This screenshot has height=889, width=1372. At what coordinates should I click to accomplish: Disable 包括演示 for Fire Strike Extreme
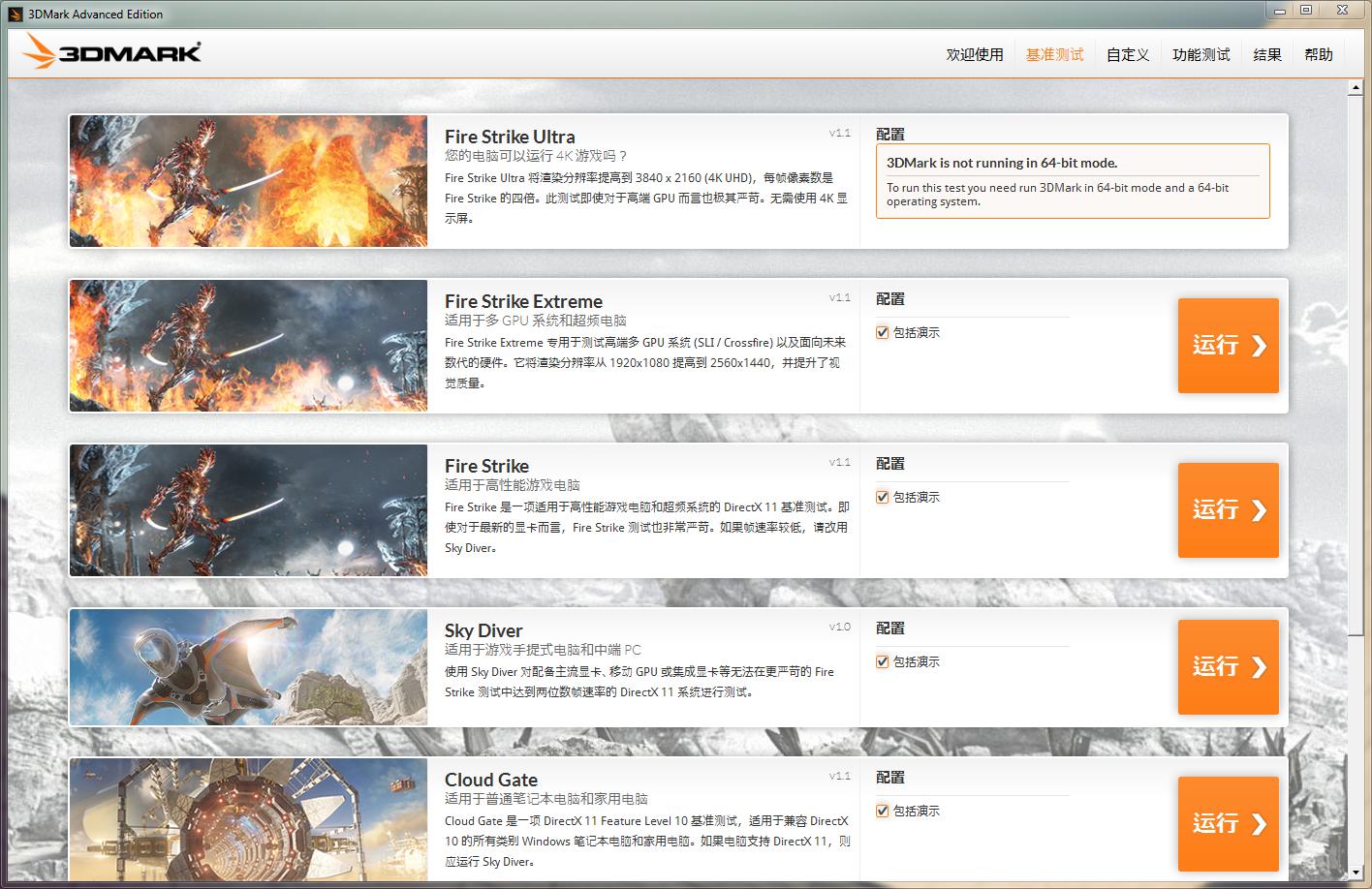tap(882, 332)
